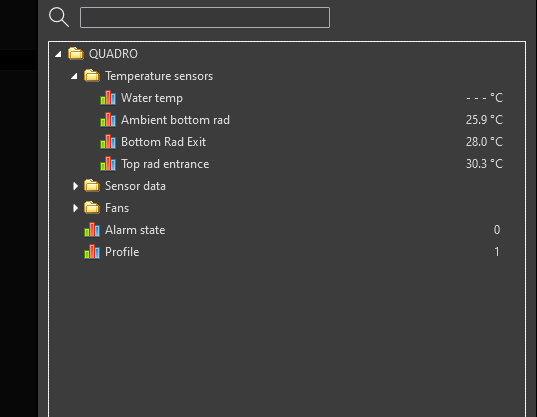Screen dimensions: 537x417
Task: Click the 28.0 °C value
Action: tap(484, 142)
